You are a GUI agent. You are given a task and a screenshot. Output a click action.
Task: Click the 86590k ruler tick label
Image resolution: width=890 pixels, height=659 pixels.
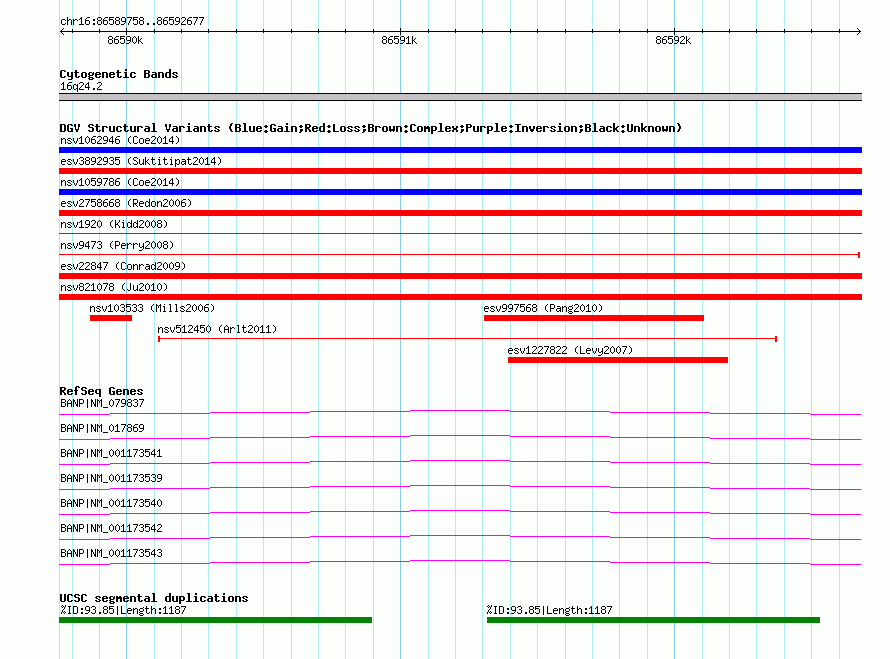point(125,40)
